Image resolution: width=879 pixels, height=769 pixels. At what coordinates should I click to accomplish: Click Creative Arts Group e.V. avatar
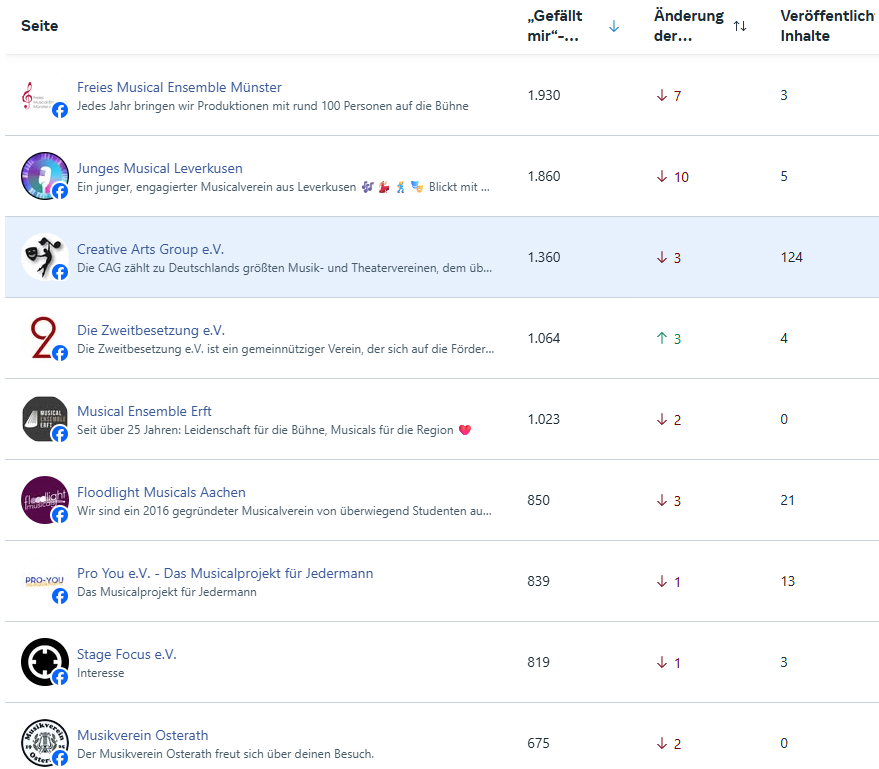click(44, 258)
